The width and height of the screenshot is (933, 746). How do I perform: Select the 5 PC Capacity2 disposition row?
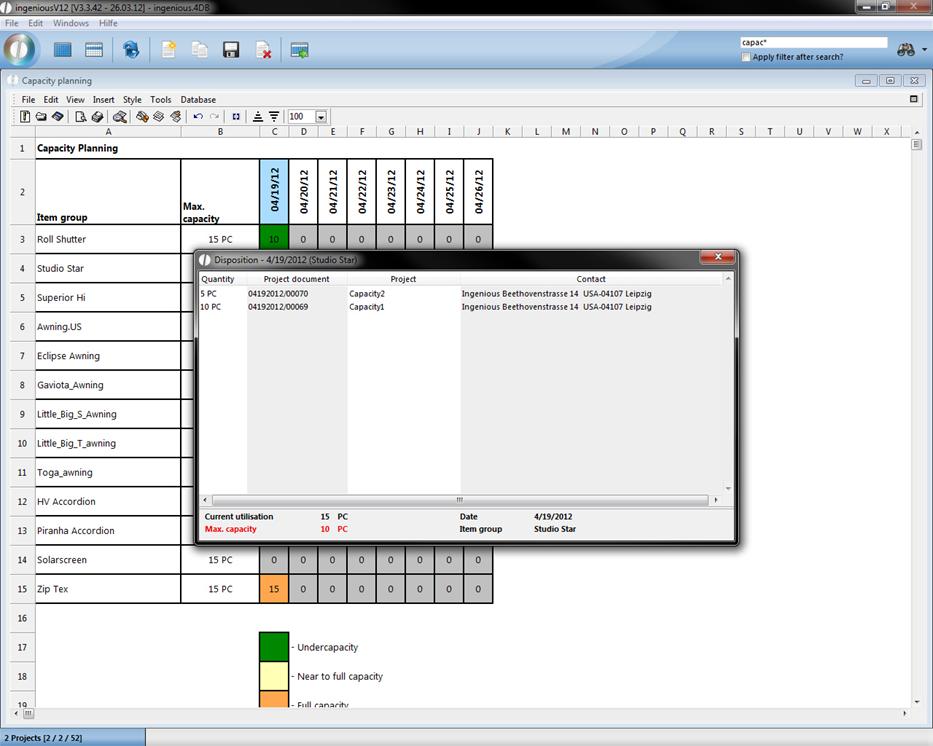tap(400, 294)
